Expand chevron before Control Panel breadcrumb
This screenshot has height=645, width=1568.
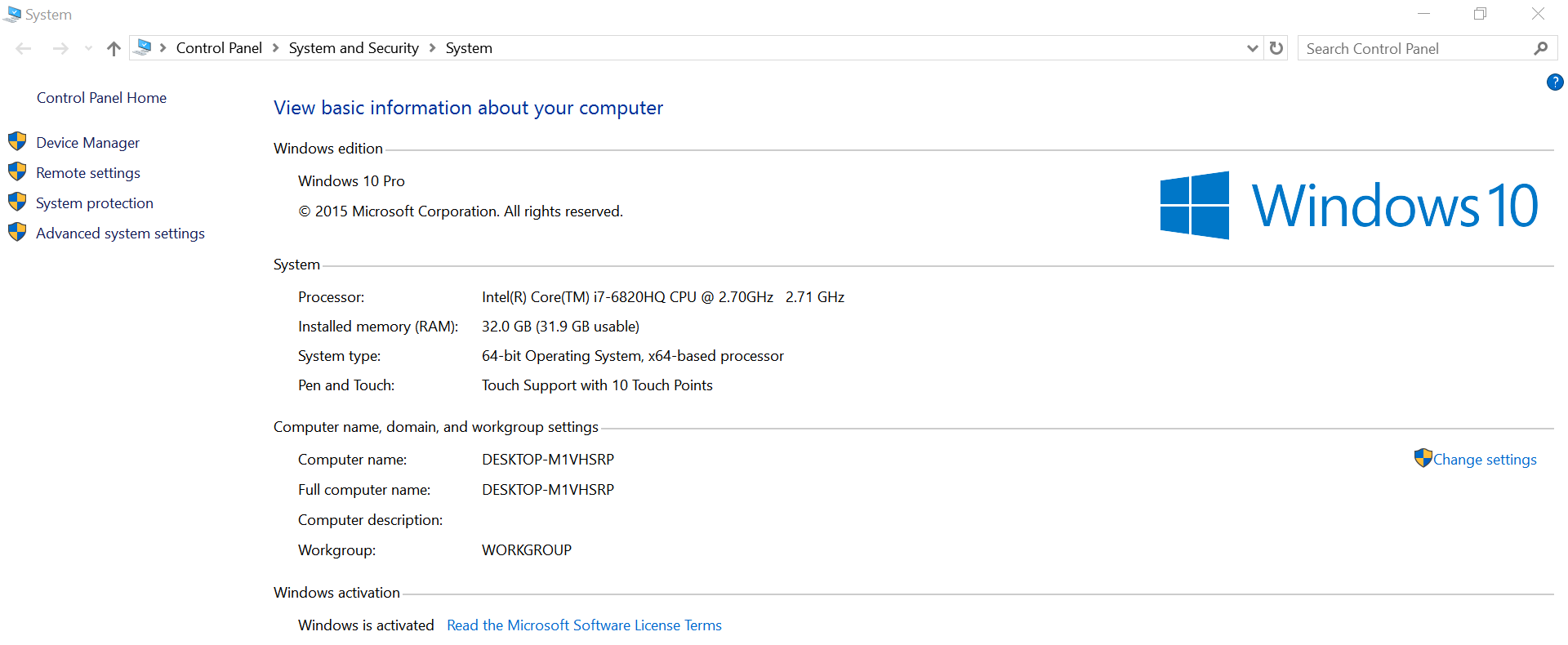(x=163, y=48)
